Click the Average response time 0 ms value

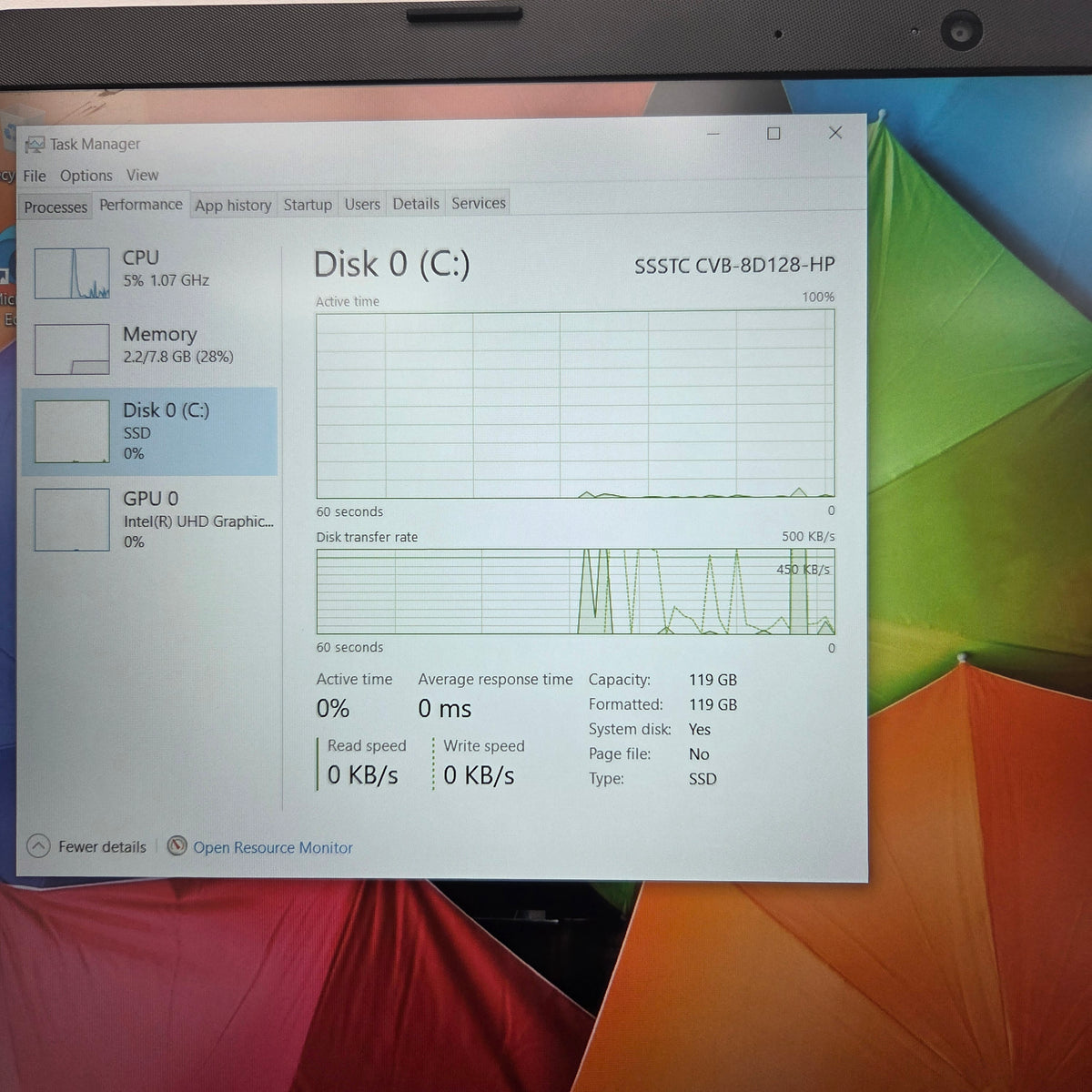tap(445, 709)
